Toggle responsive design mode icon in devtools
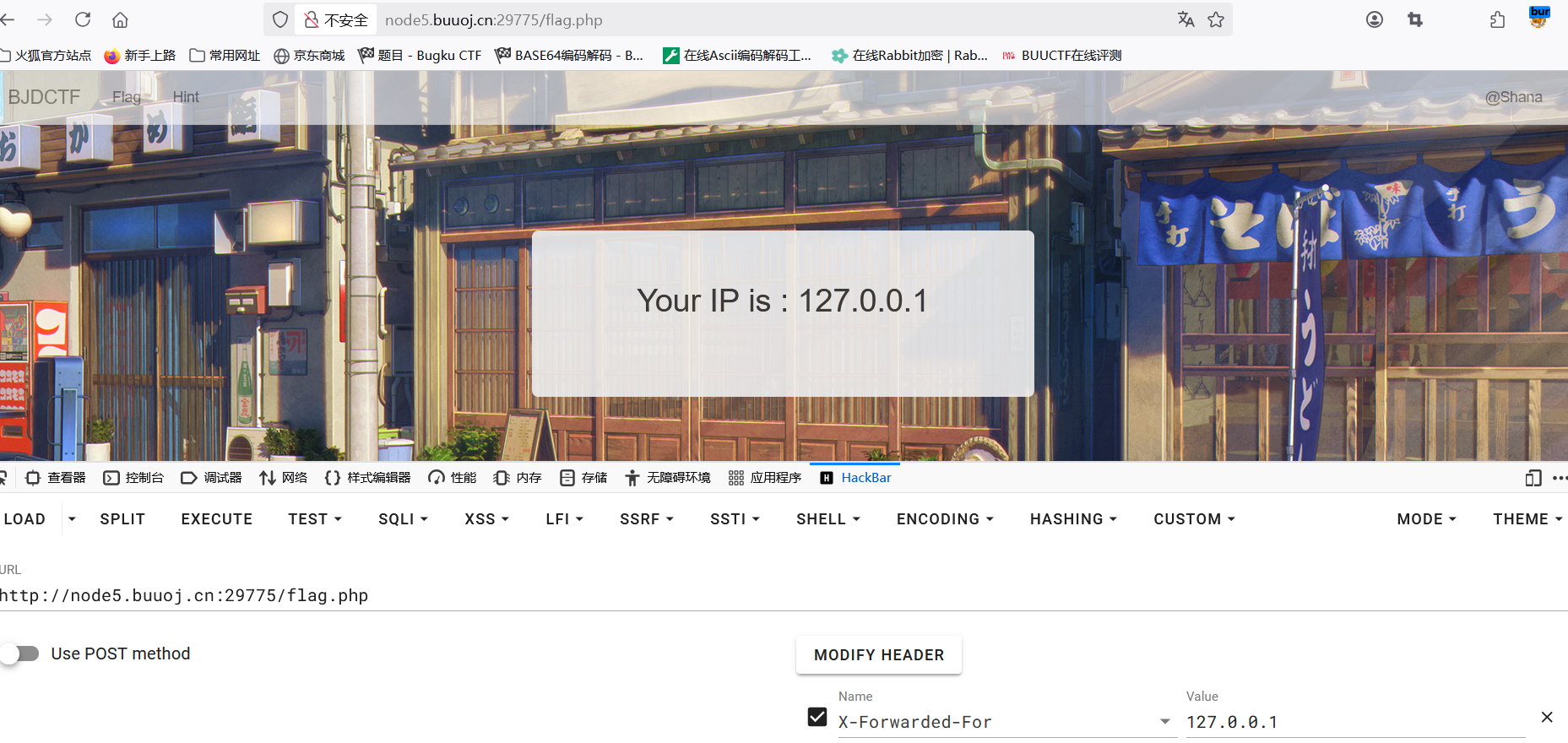 tap(1533, 478)
